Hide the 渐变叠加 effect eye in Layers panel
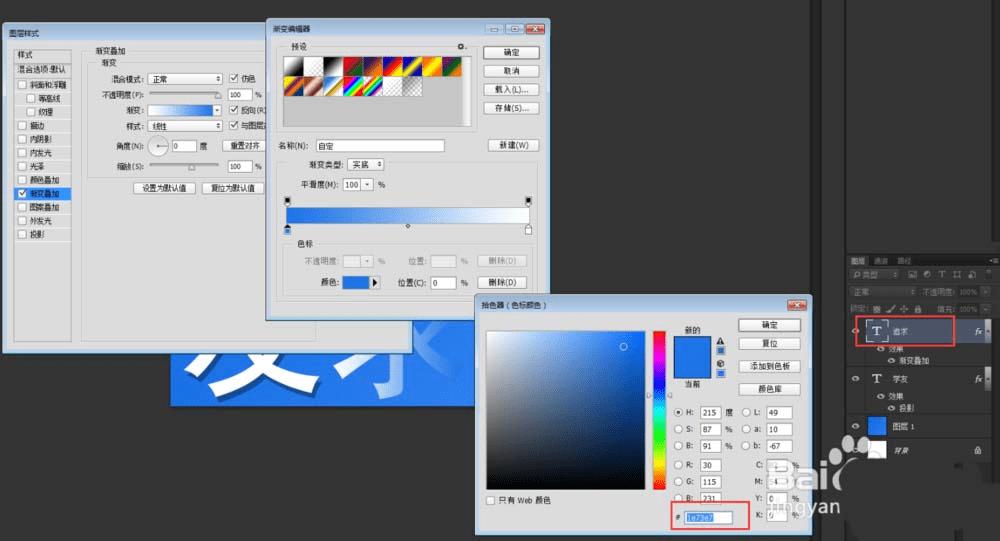The height and width of the screenshot is (541, 1000). [x=891, y=360]
